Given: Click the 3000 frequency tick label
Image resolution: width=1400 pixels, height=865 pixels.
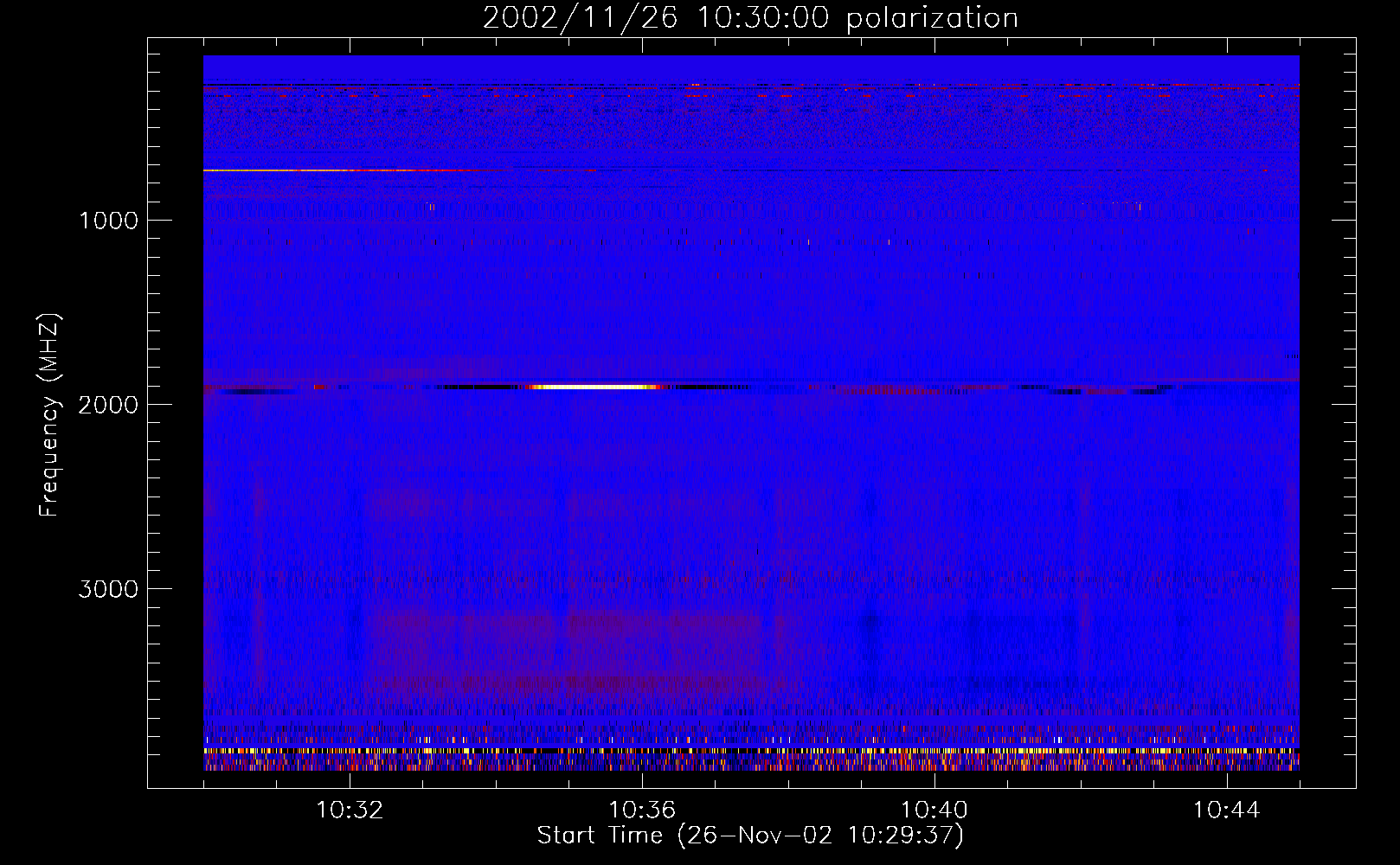Looking at the screenshot, I should coord(108,589).
